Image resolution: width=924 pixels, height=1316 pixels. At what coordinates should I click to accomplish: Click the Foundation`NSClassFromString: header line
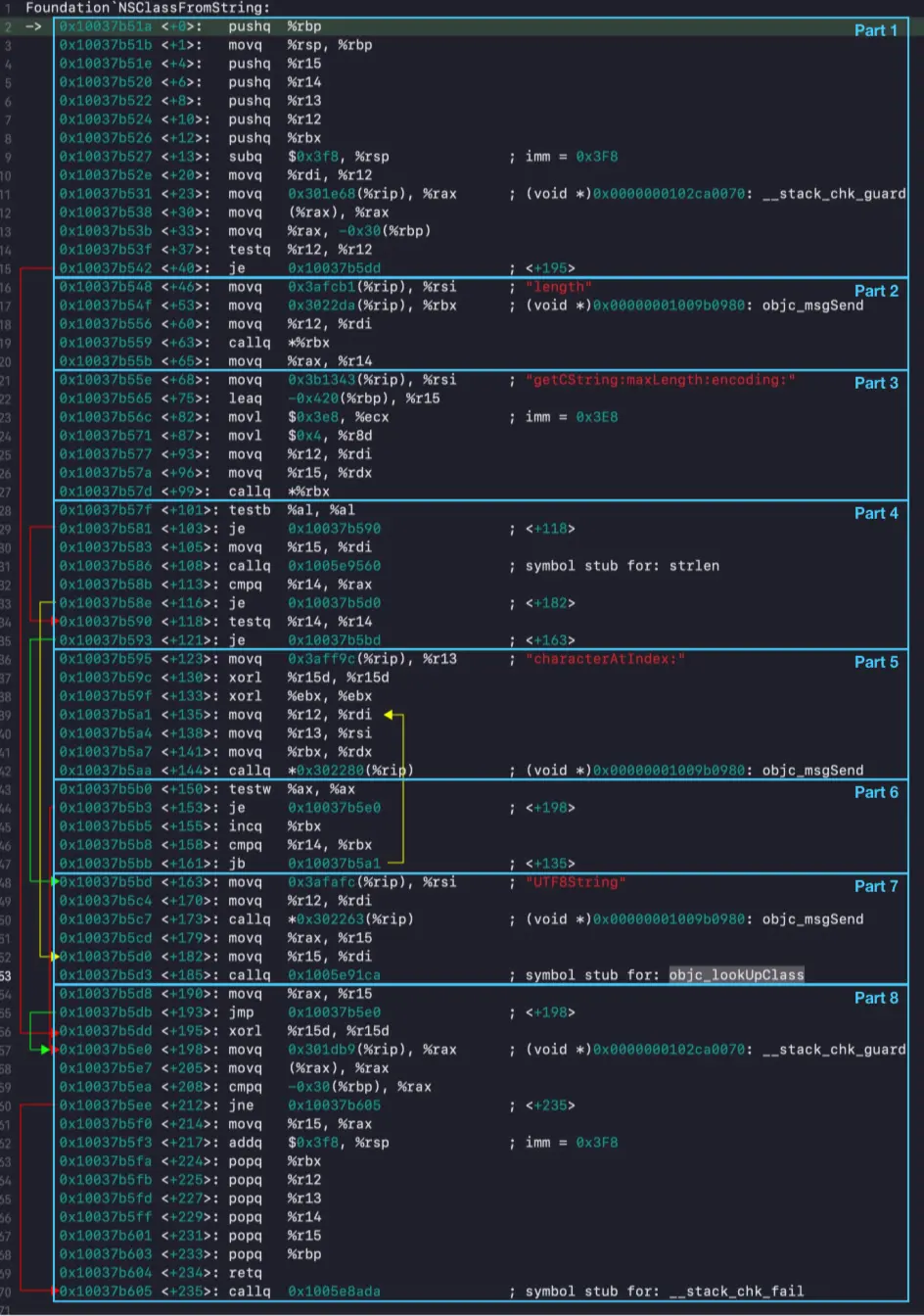click(148, 8)
